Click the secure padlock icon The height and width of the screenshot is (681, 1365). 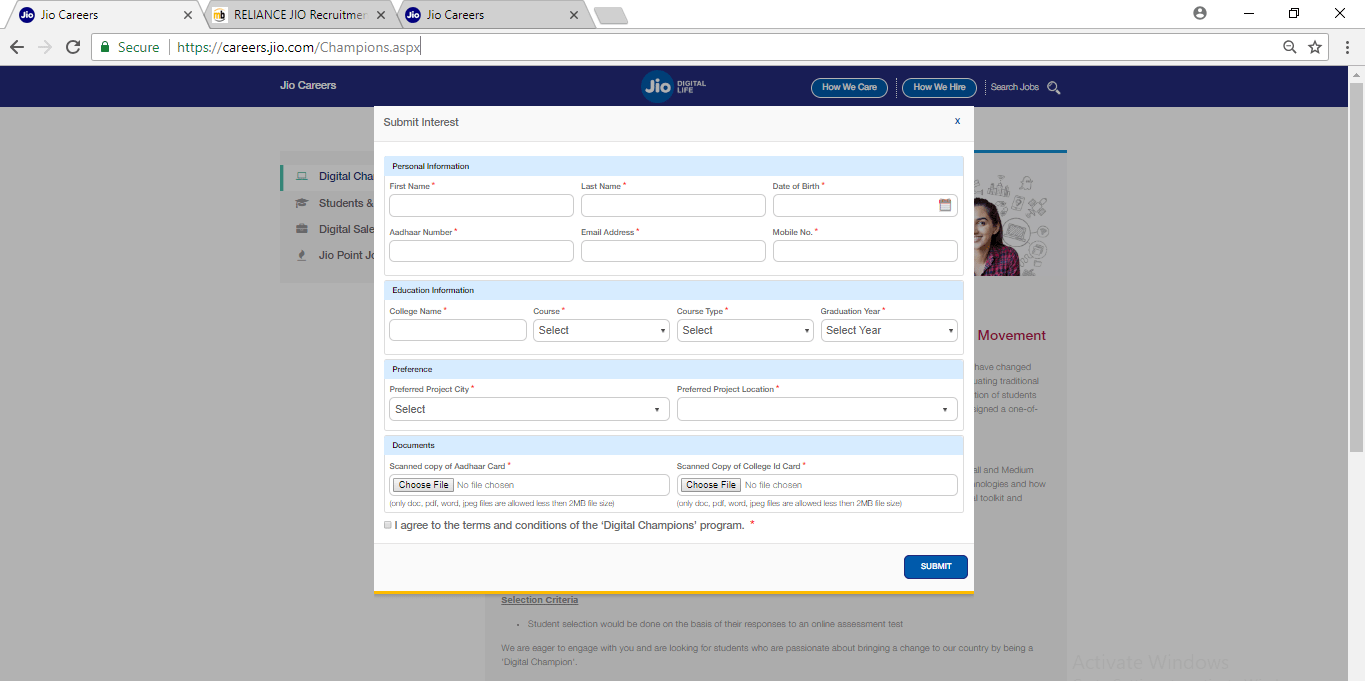coord(104,47)
